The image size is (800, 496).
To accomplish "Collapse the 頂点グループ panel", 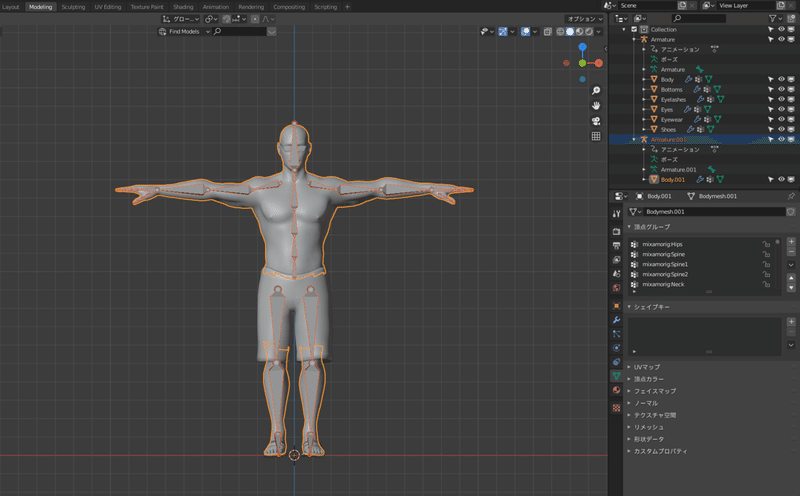I will (x=650, y=227).
